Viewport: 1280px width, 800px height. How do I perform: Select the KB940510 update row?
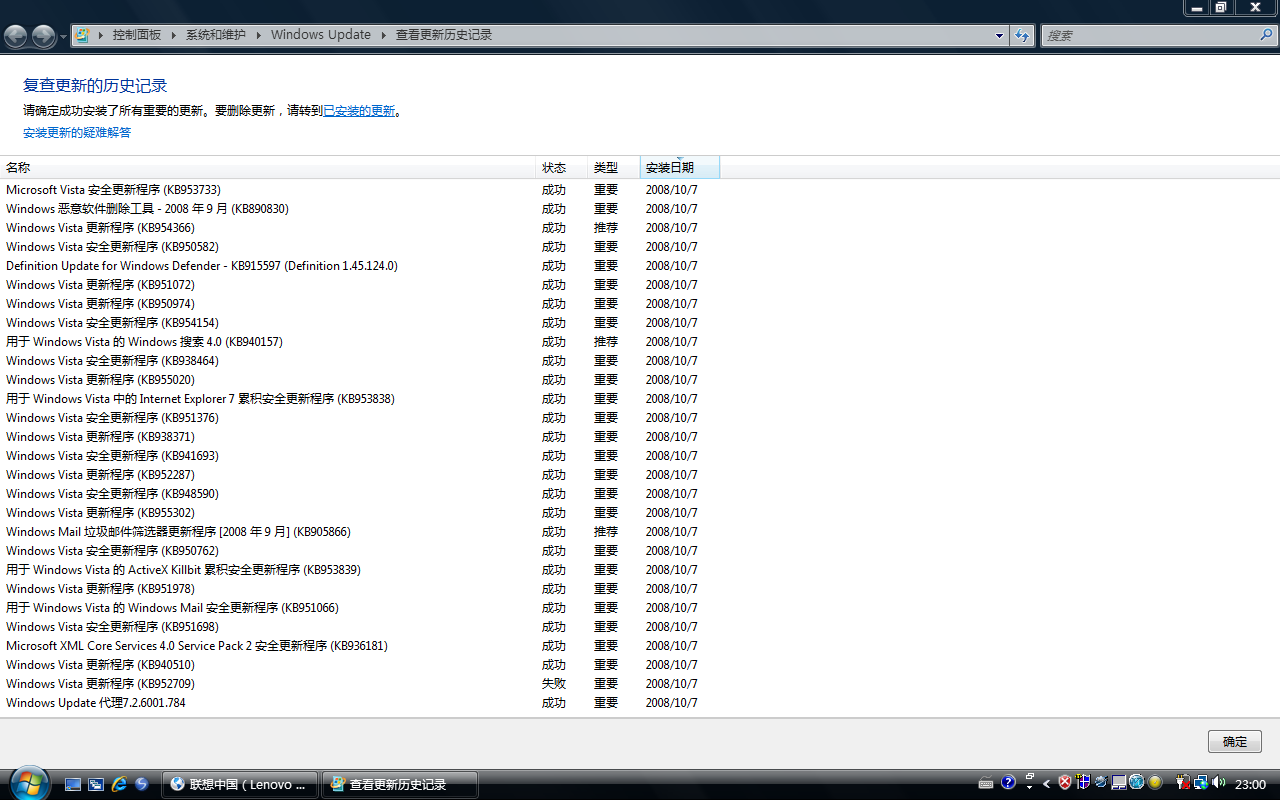point(360,665)
